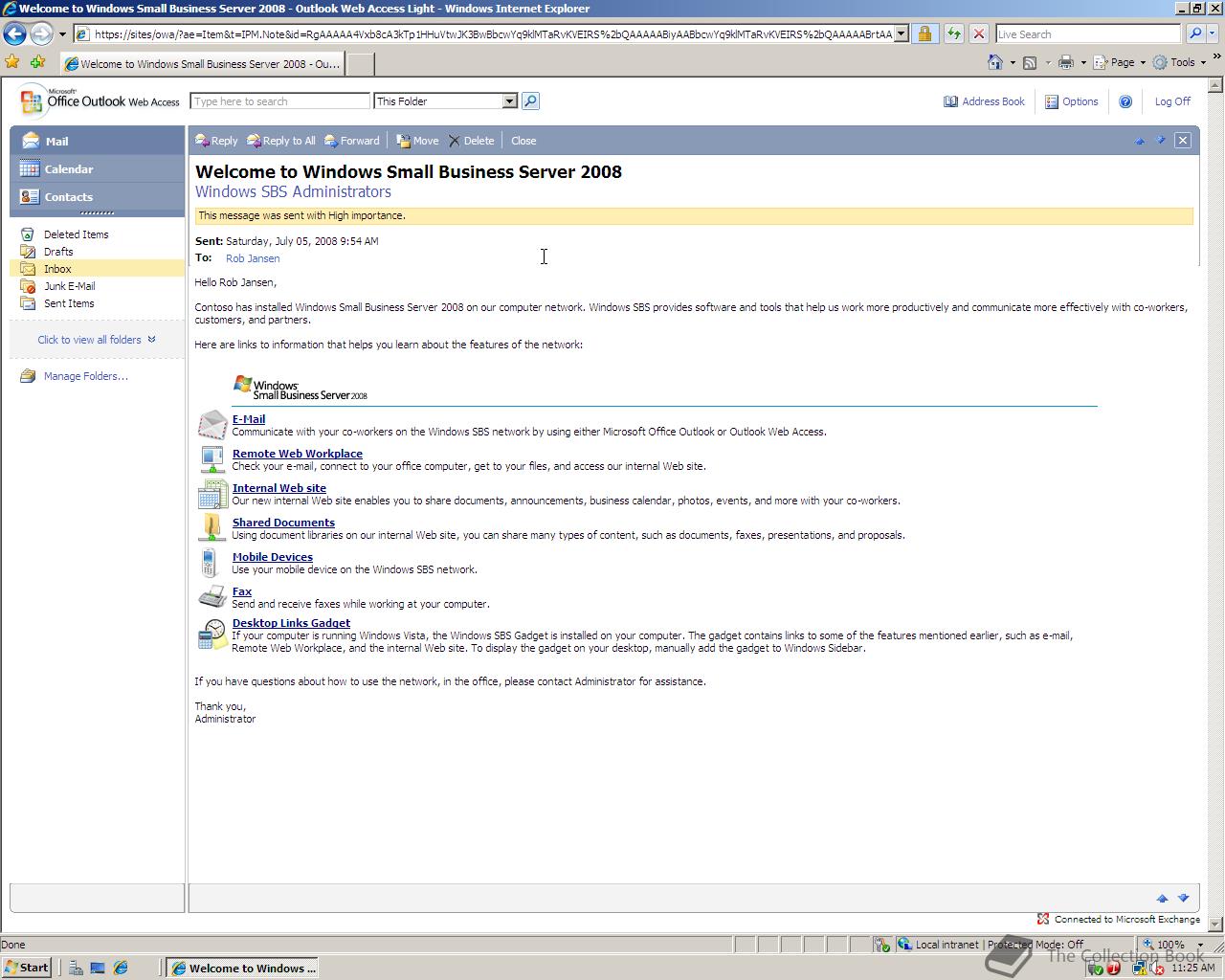Image resolution: width=1225 pixels, height=980 pixels.
Task: Open the Shared Documents link
Action: click(x=283, y=523)
